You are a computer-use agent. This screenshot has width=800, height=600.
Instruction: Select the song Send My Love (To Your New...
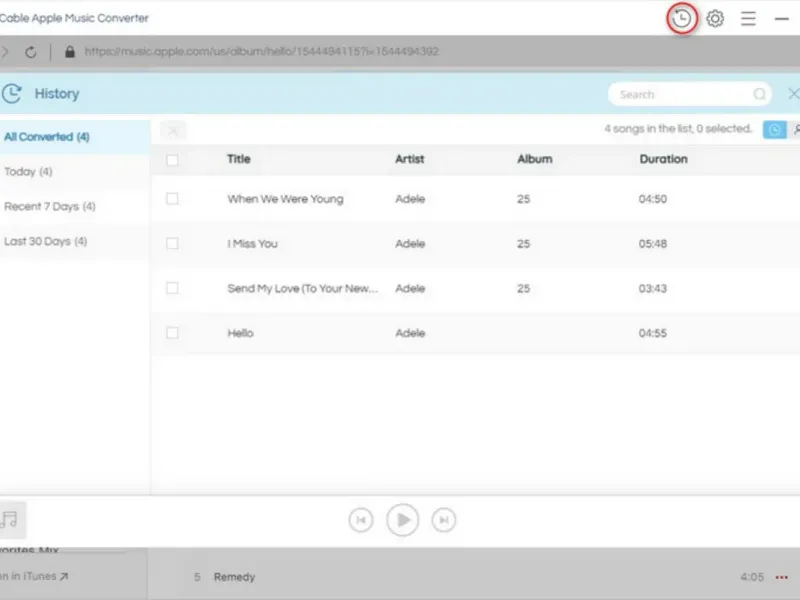[x=303, y=289]
